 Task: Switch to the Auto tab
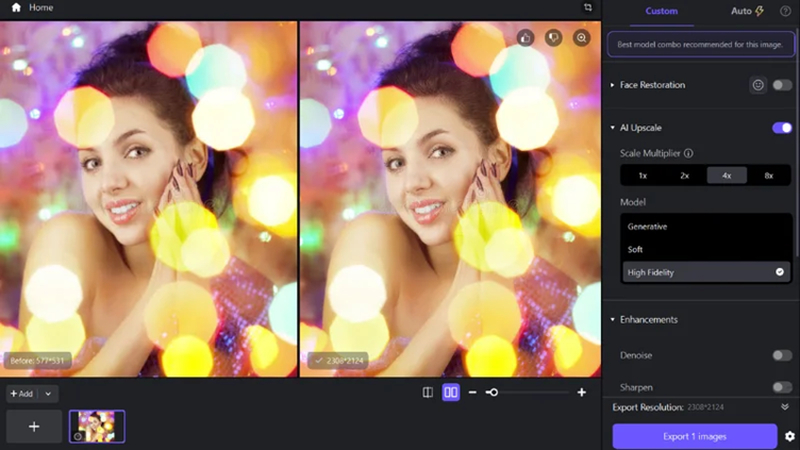coord(747,11)
